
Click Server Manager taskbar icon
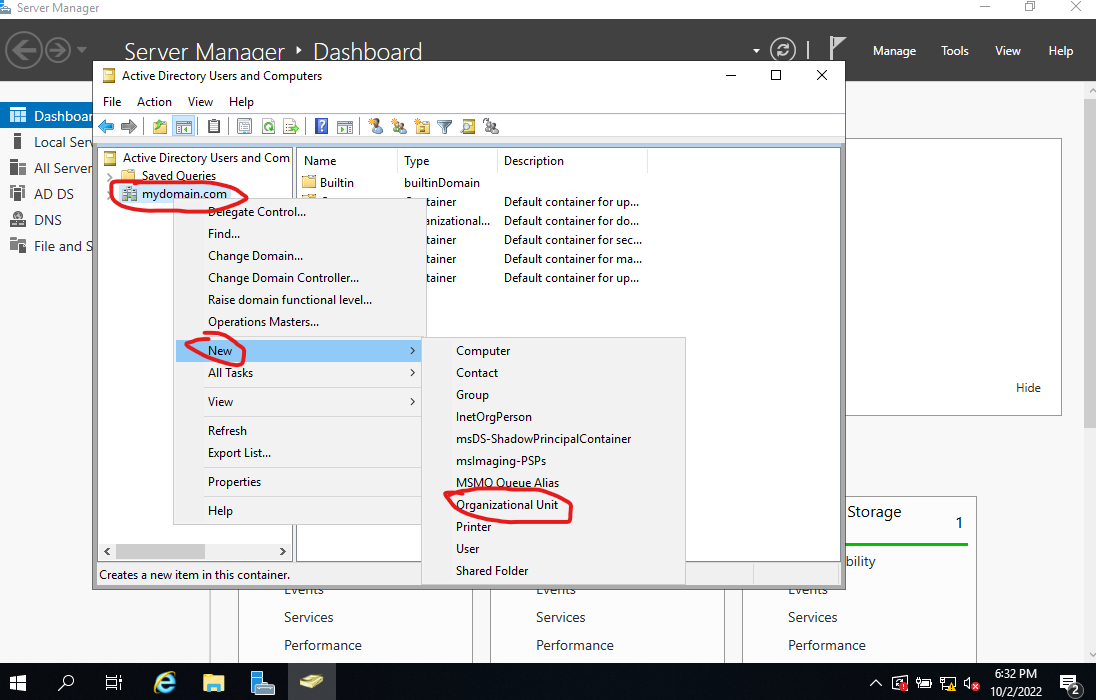pyautogui.click(x=263, y=682)
